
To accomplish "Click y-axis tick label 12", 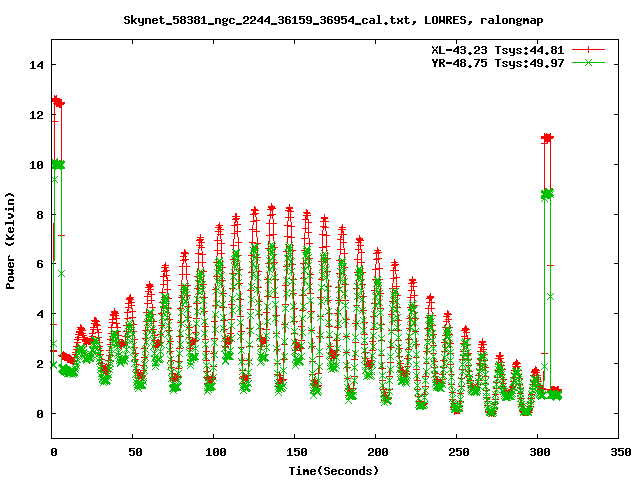I will coord(36,115).
